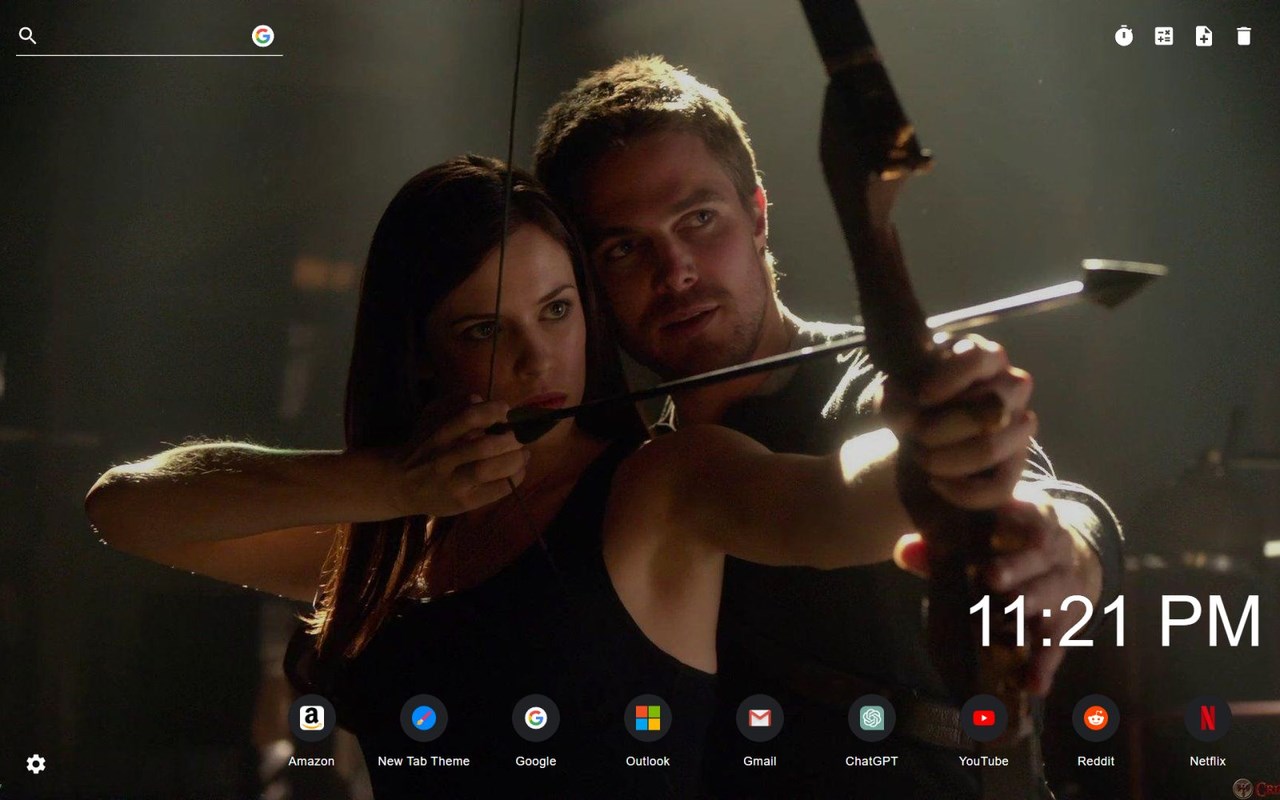Open new tab settings gear
This screenshot has height=800, width=1280.
(x=36, y=764)
